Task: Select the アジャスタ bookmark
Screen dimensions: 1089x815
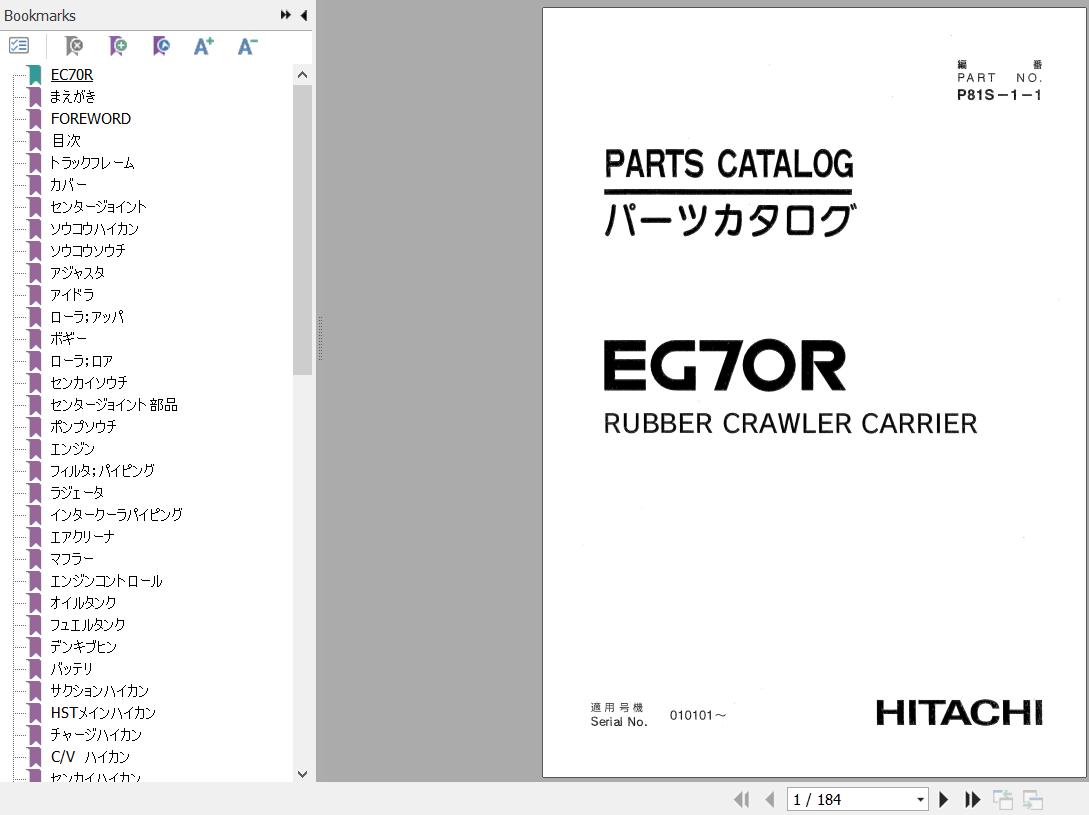Action: click(x=77, y=272)
